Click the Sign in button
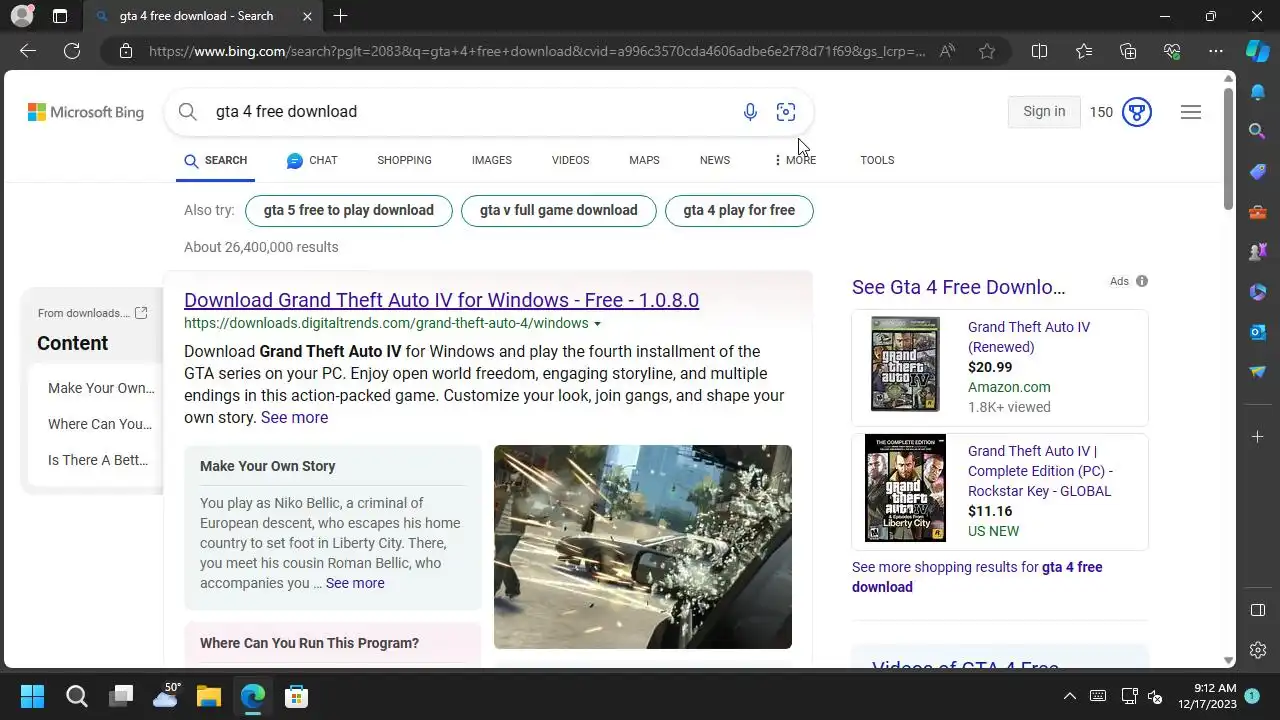 [x=1044, y=112]
